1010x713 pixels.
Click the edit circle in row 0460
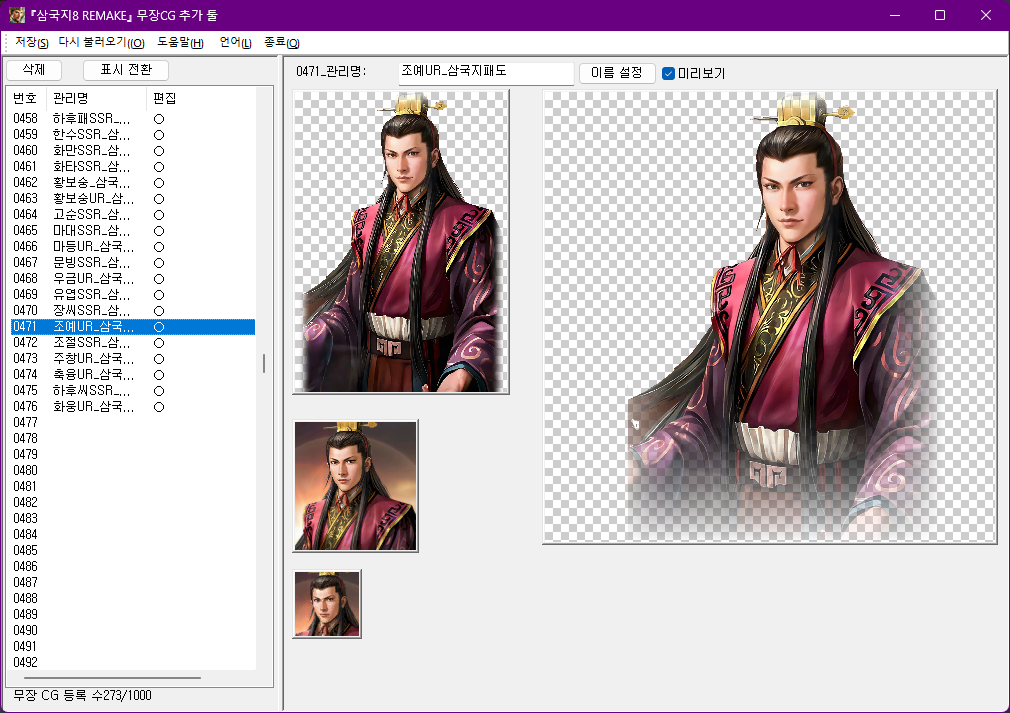tap(159, 151)
